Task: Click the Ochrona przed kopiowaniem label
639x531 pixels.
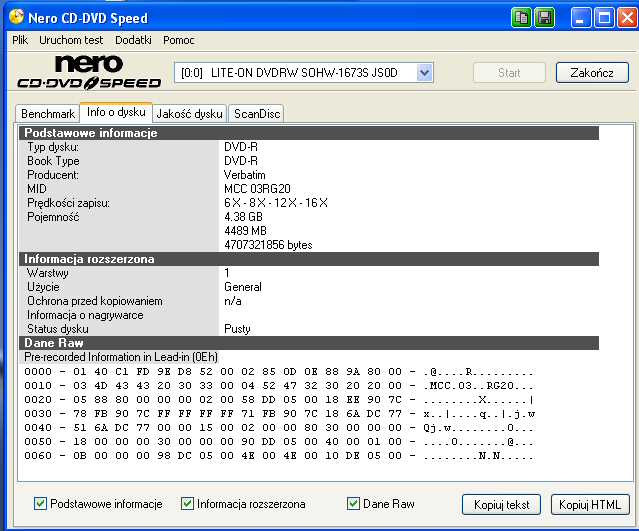Action: pos(95,301)
